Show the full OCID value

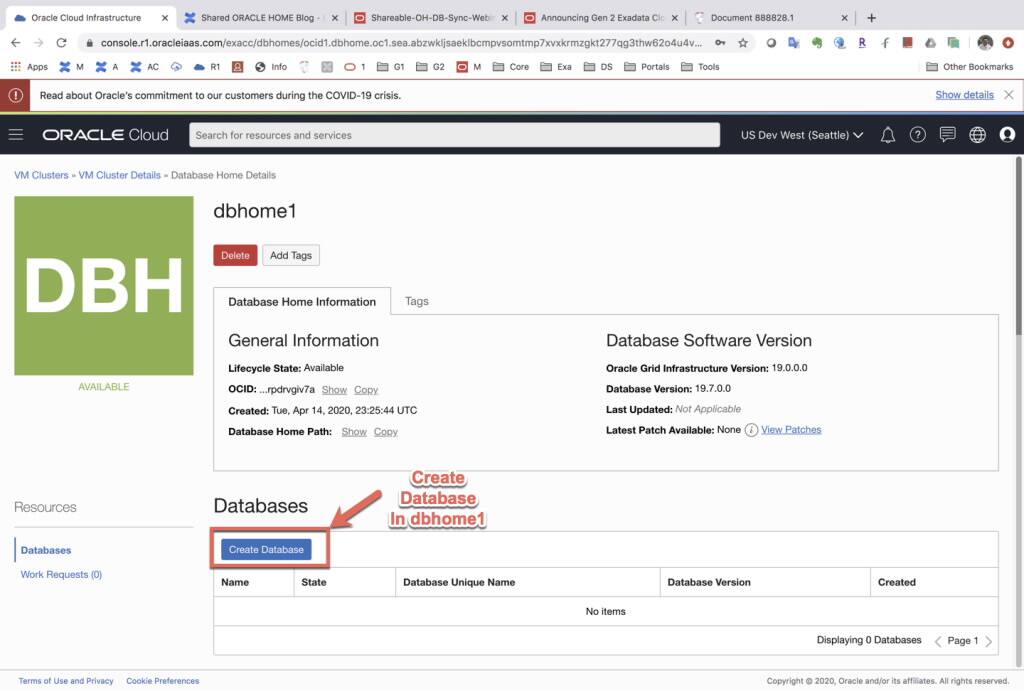[x=334, y=389]
